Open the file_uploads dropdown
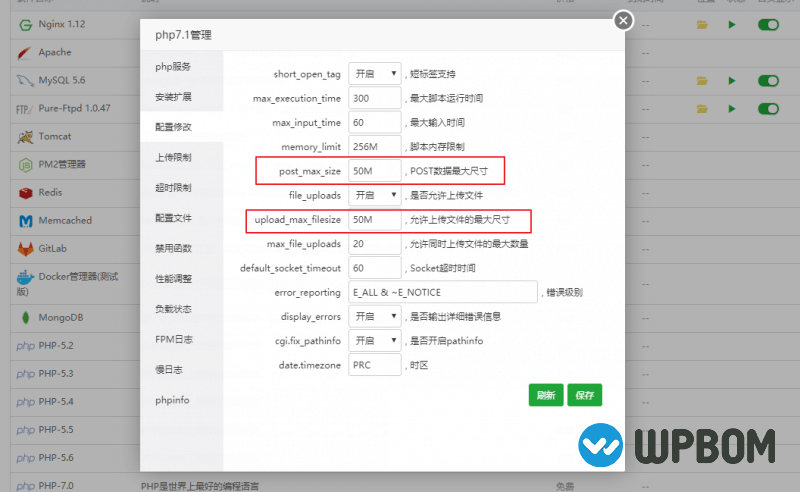The width and height of the screenshot is (800, 492). (375, 195)
